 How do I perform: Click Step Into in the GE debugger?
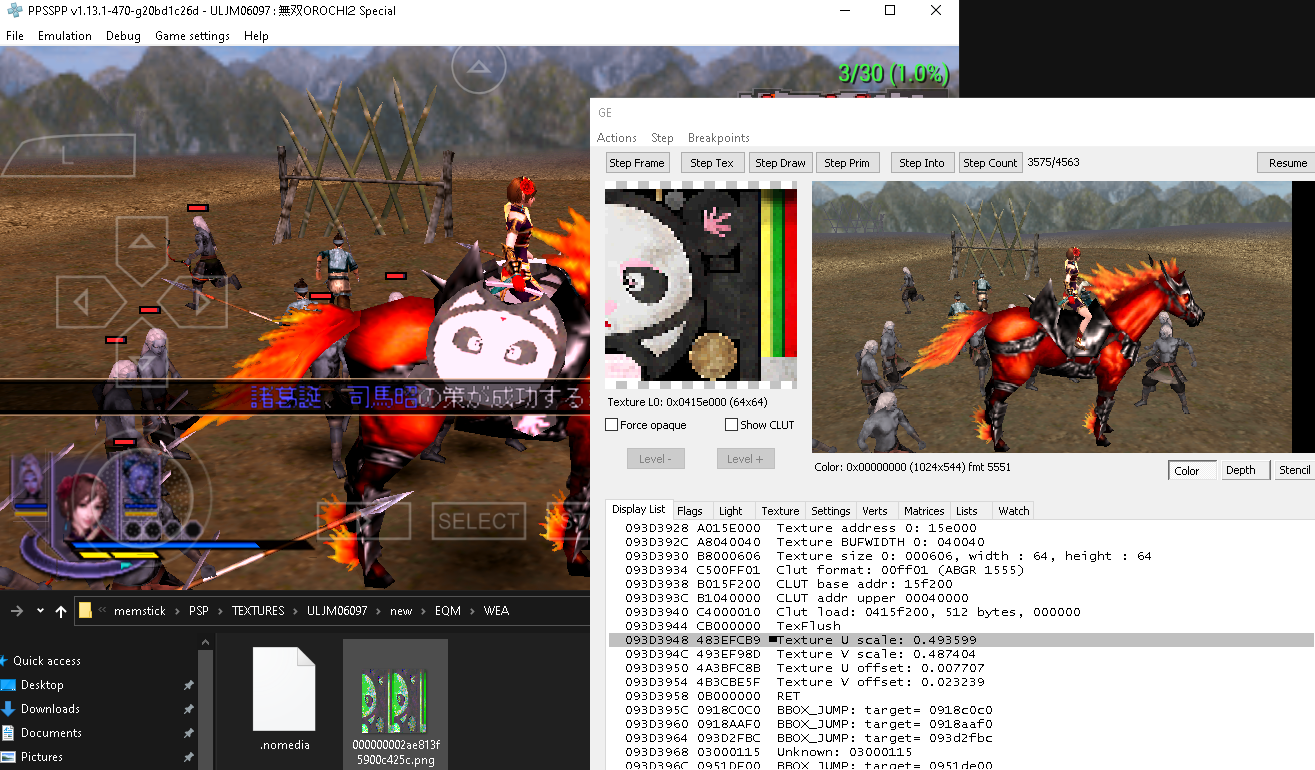921,162
